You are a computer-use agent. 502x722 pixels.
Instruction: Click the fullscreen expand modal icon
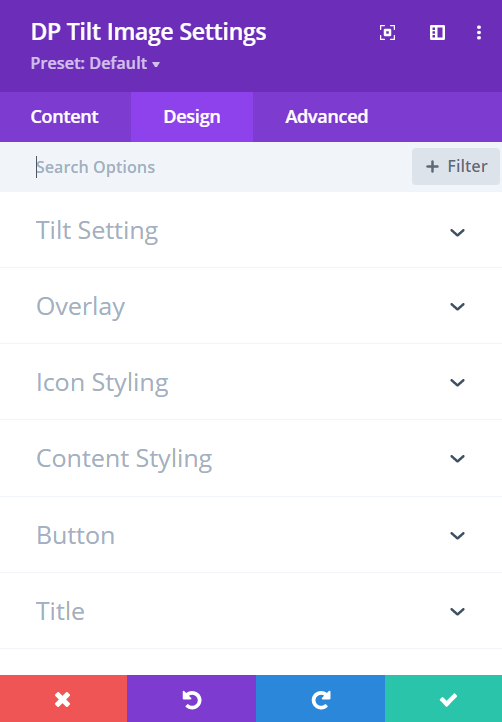click(387, 33)
